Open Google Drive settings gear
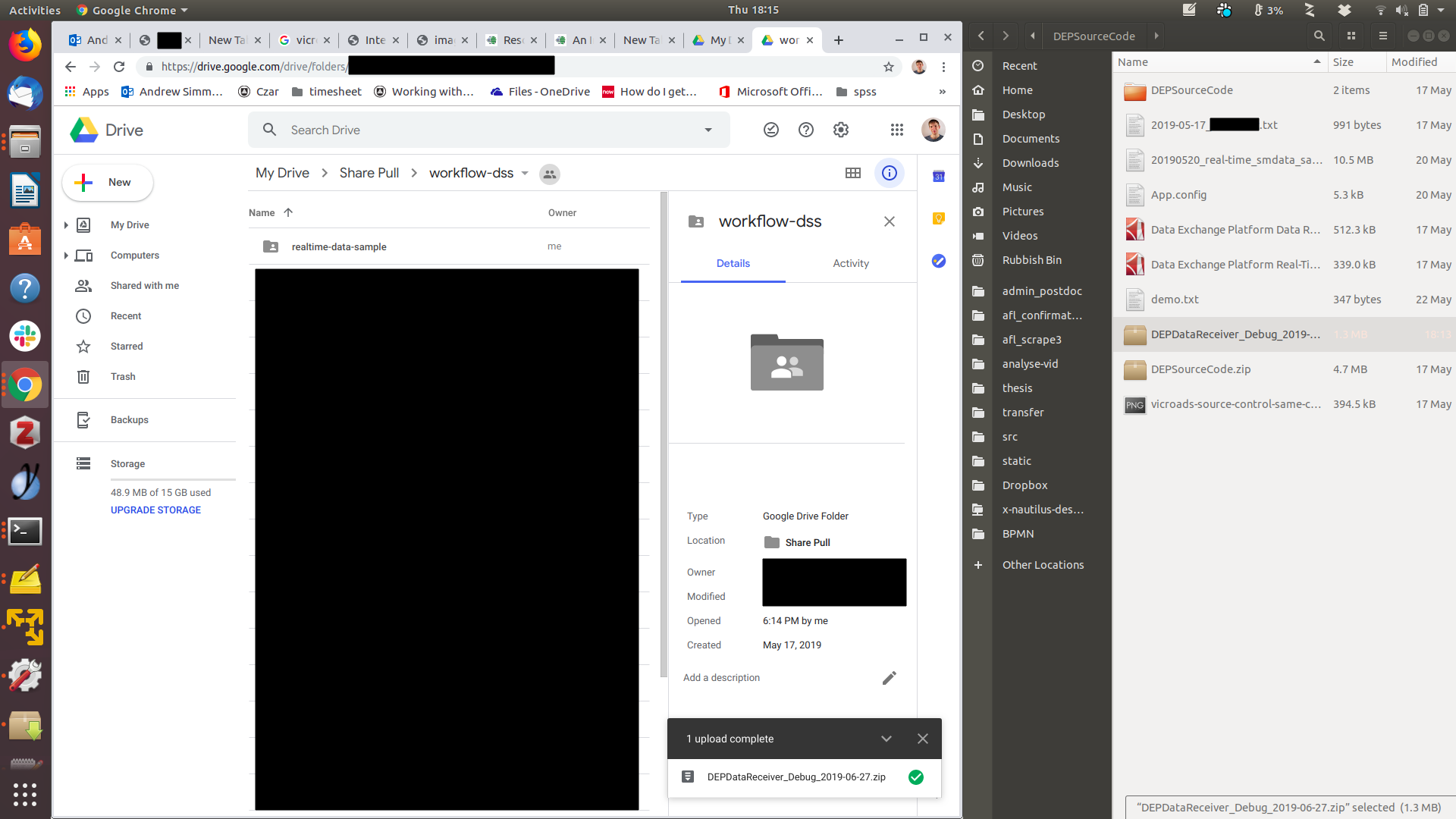Viewport: 1456px width, 819px height. [840, 130]
